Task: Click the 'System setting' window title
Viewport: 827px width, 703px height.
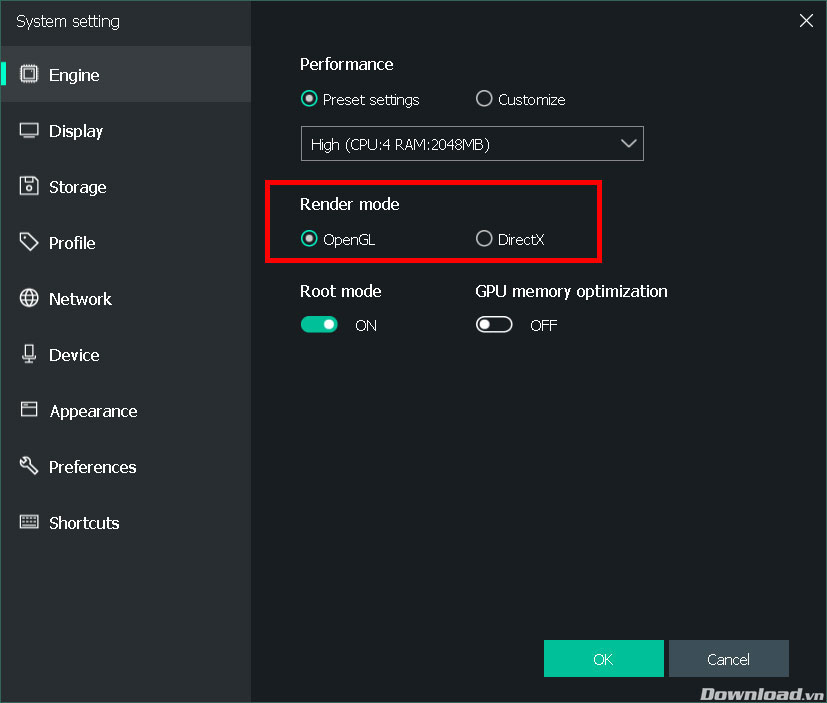Action: tap(68, 22)
